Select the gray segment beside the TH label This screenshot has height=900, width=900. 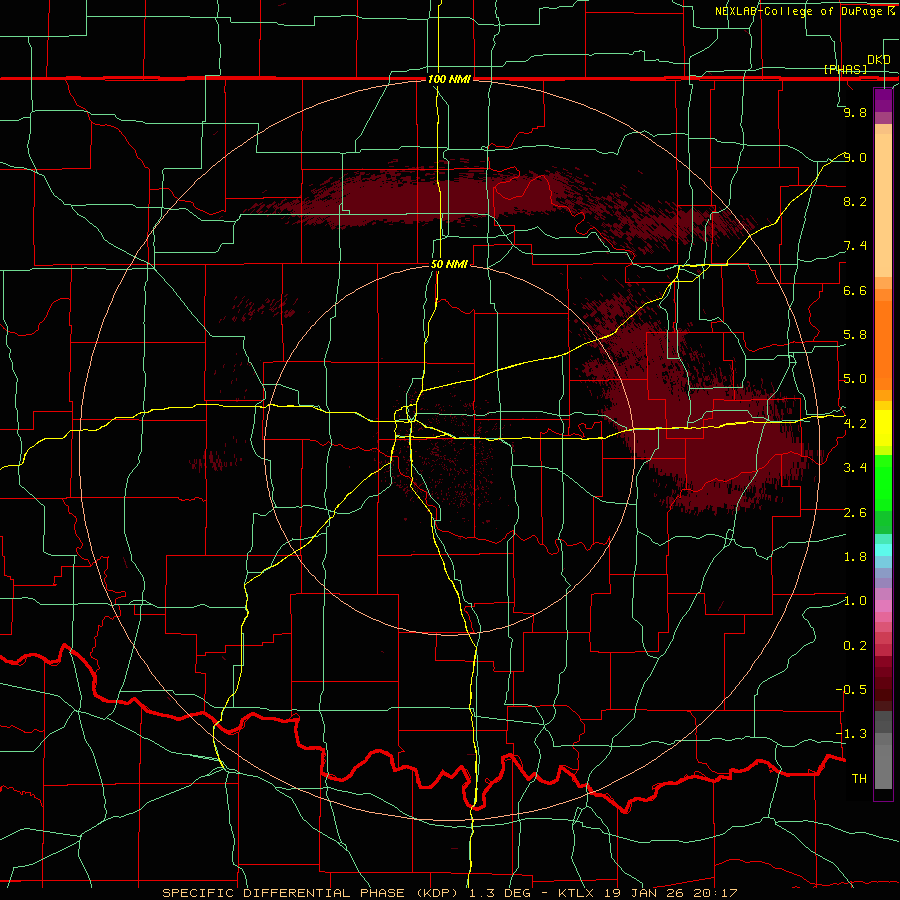pos(883,767)
